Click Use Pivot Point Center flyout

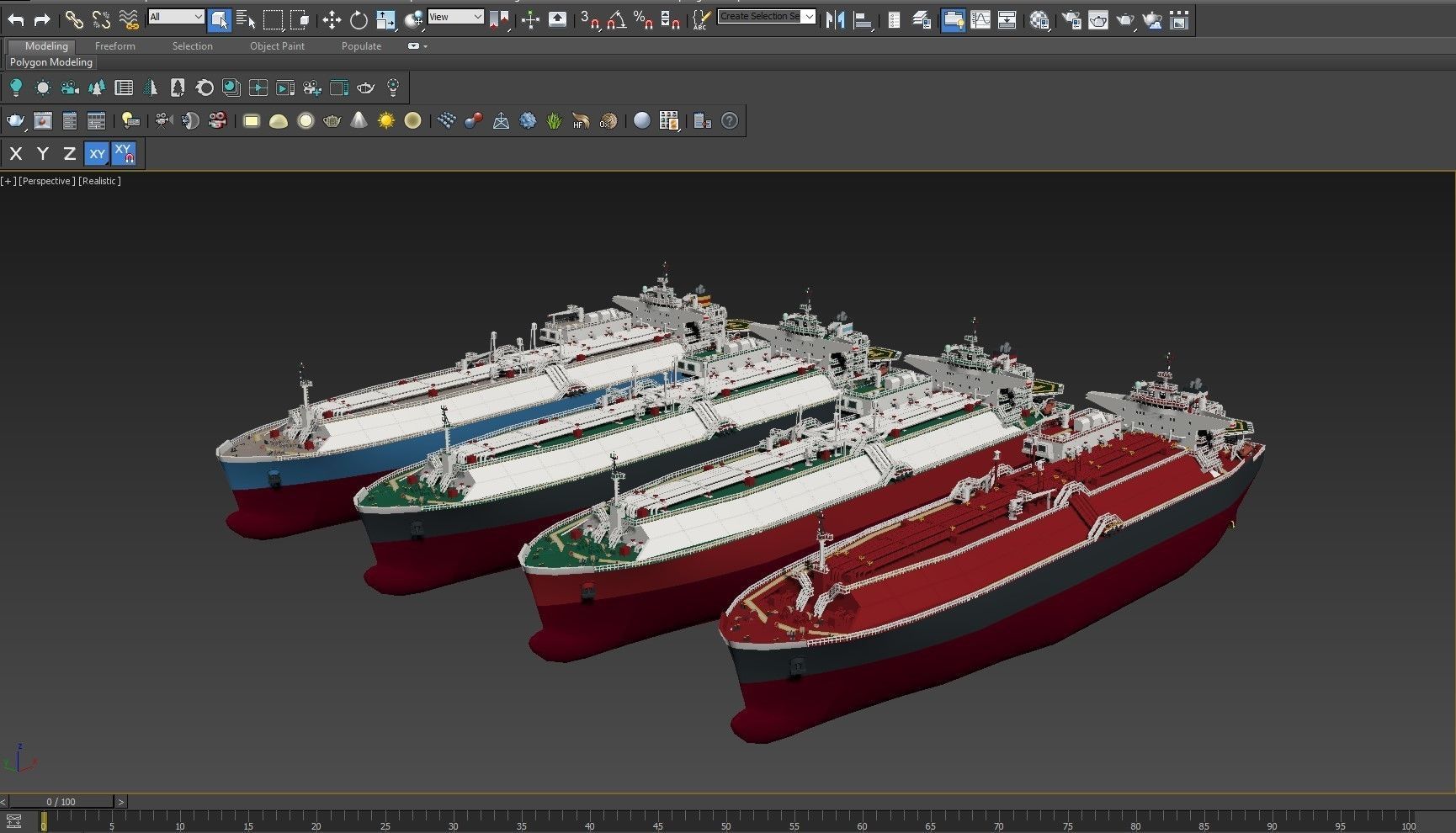[499, 20]
